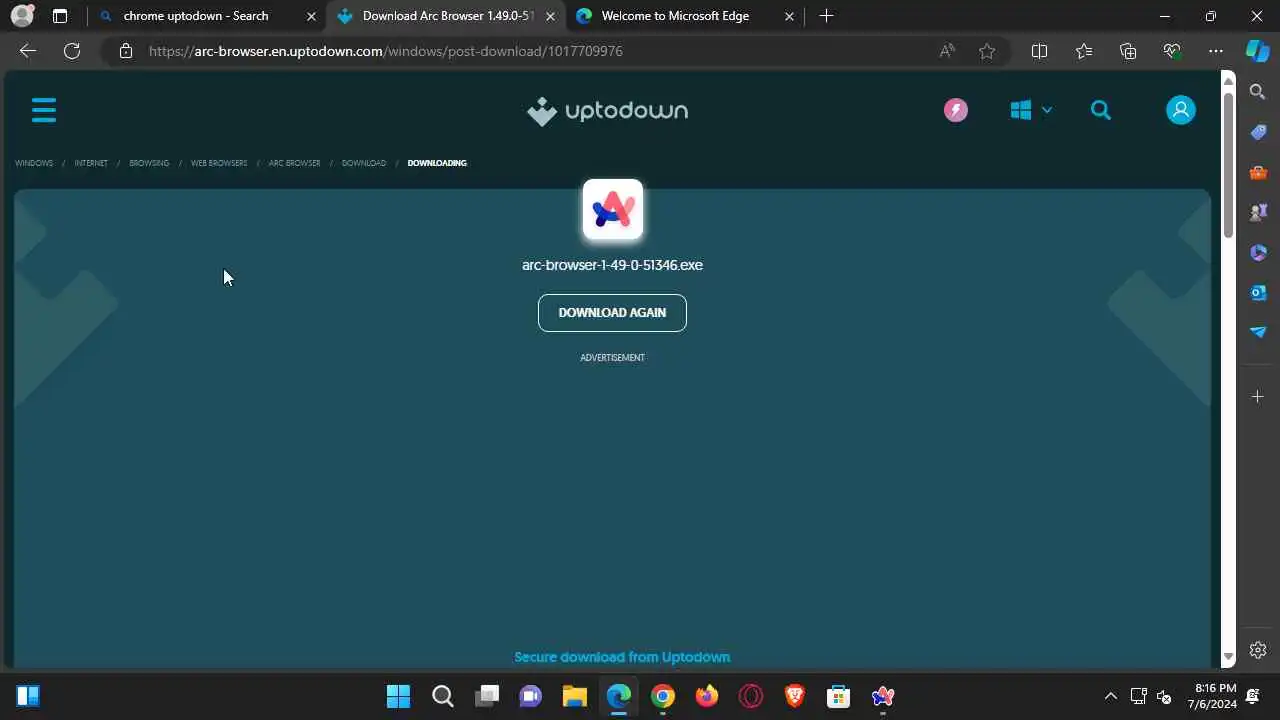Refresh the current page
The image size is (1280, 720).
(x=72, y=51)
